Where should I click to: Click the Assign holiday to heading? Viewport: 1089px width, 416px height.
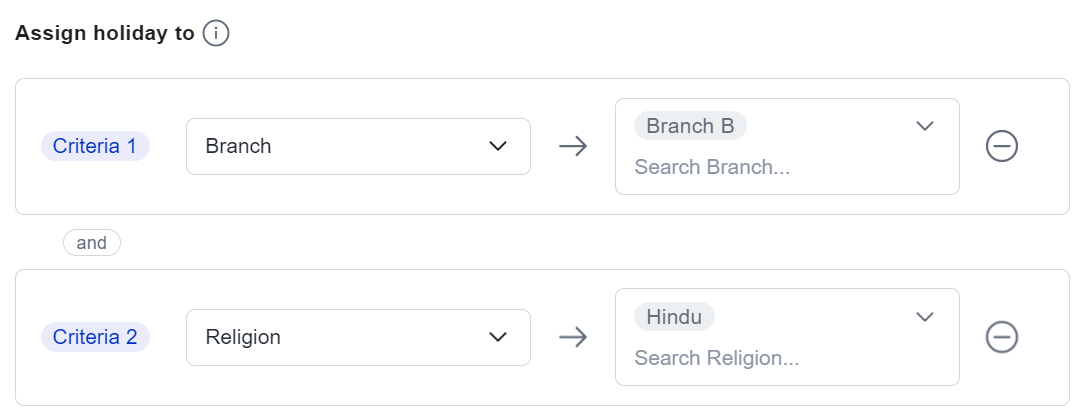(x=105, y=33)
